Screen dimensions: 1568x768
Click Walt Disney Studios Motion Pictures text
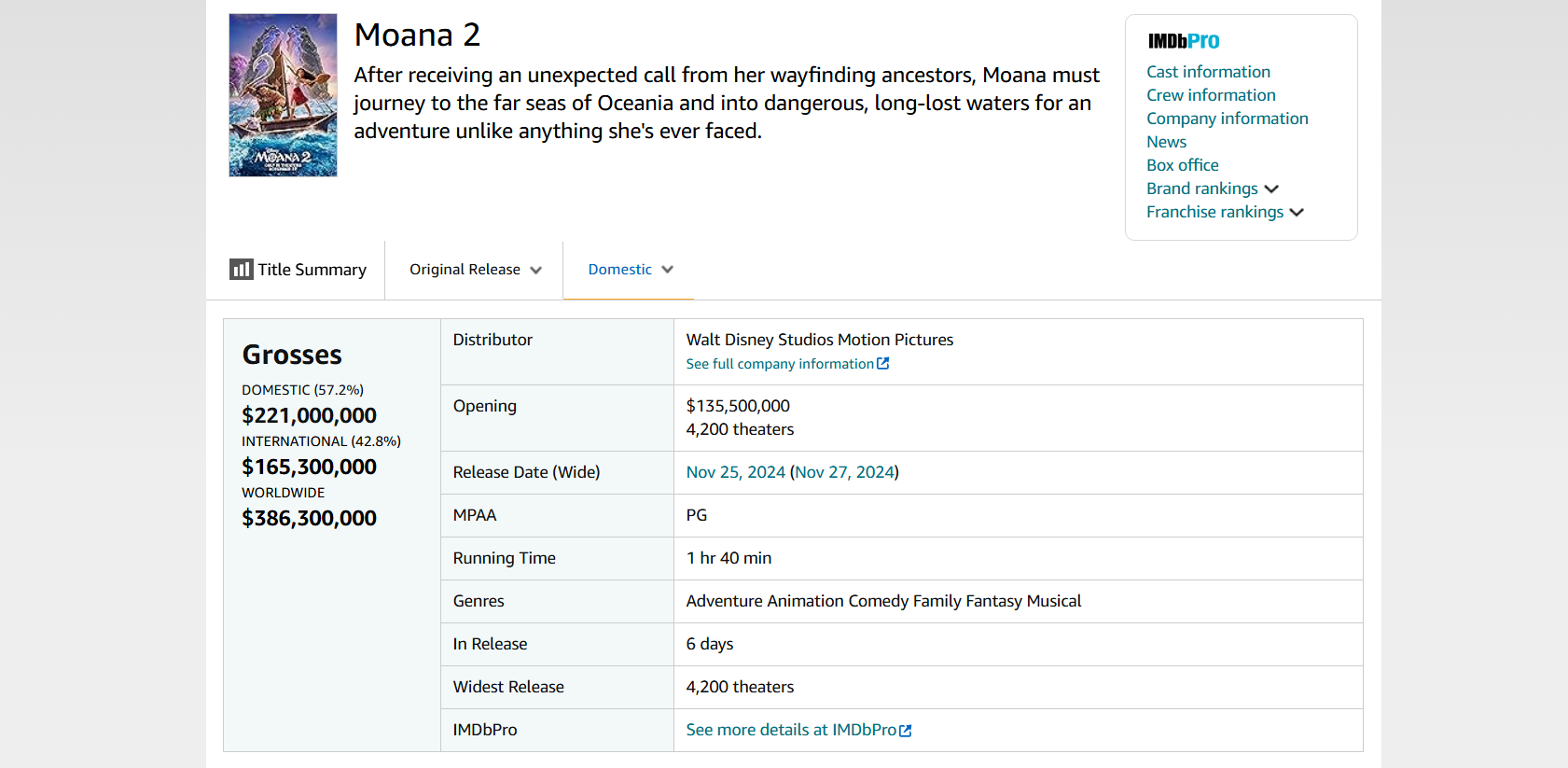point(820,340)
